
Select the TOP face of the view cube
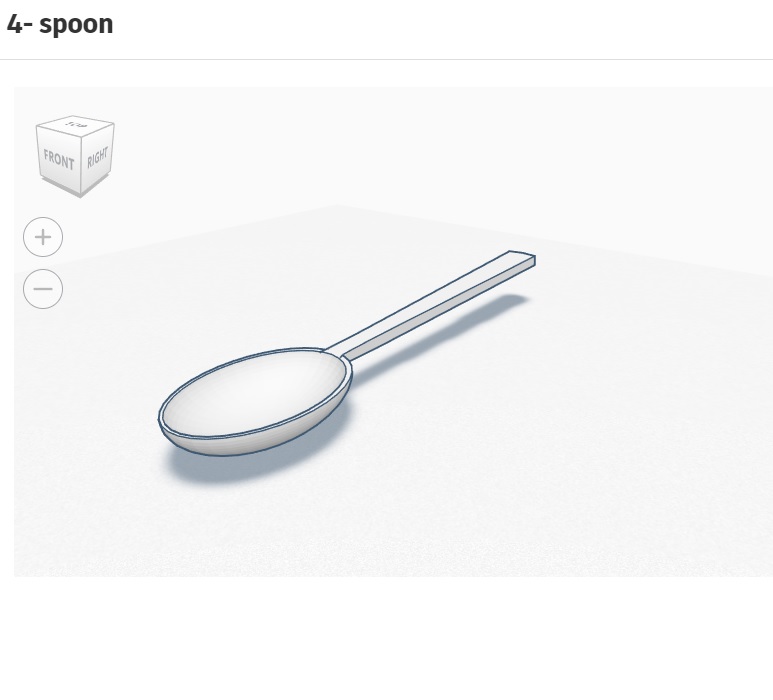tap(75, 125)
